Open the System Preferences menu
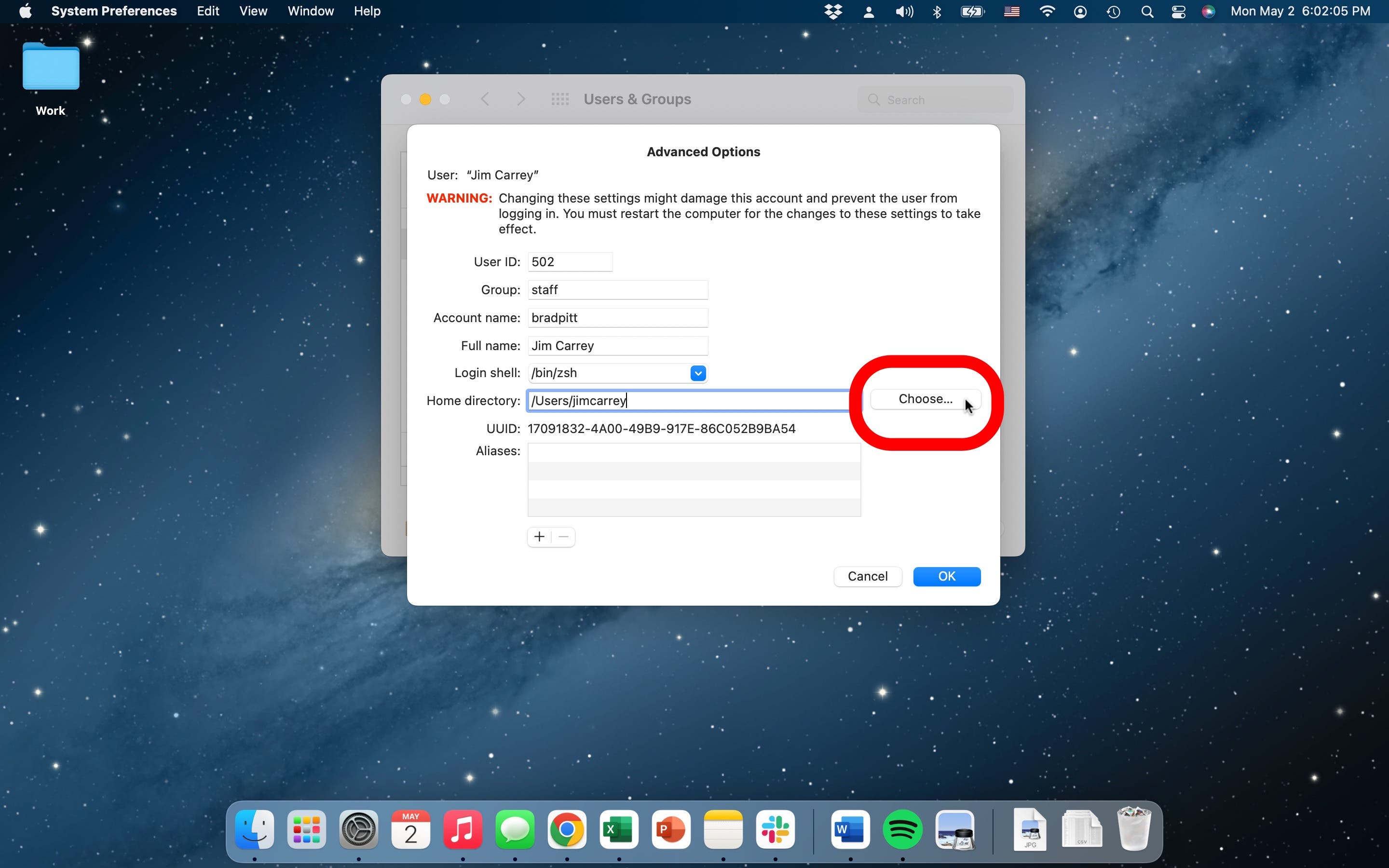 pyautogui.click(x=113, y=11)
